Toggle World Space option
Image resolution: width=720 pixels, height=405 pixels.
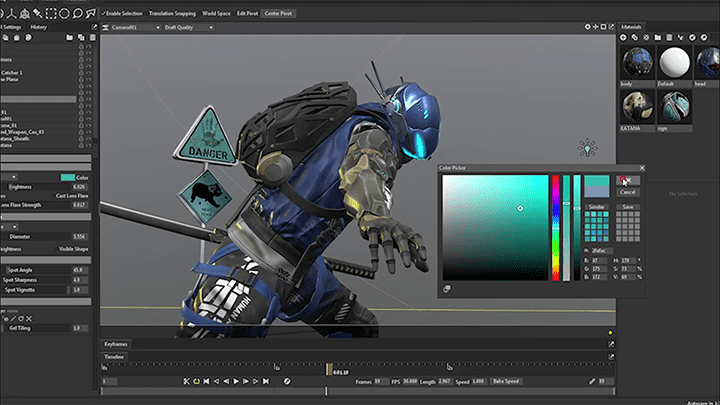click(x=216, y=13)
